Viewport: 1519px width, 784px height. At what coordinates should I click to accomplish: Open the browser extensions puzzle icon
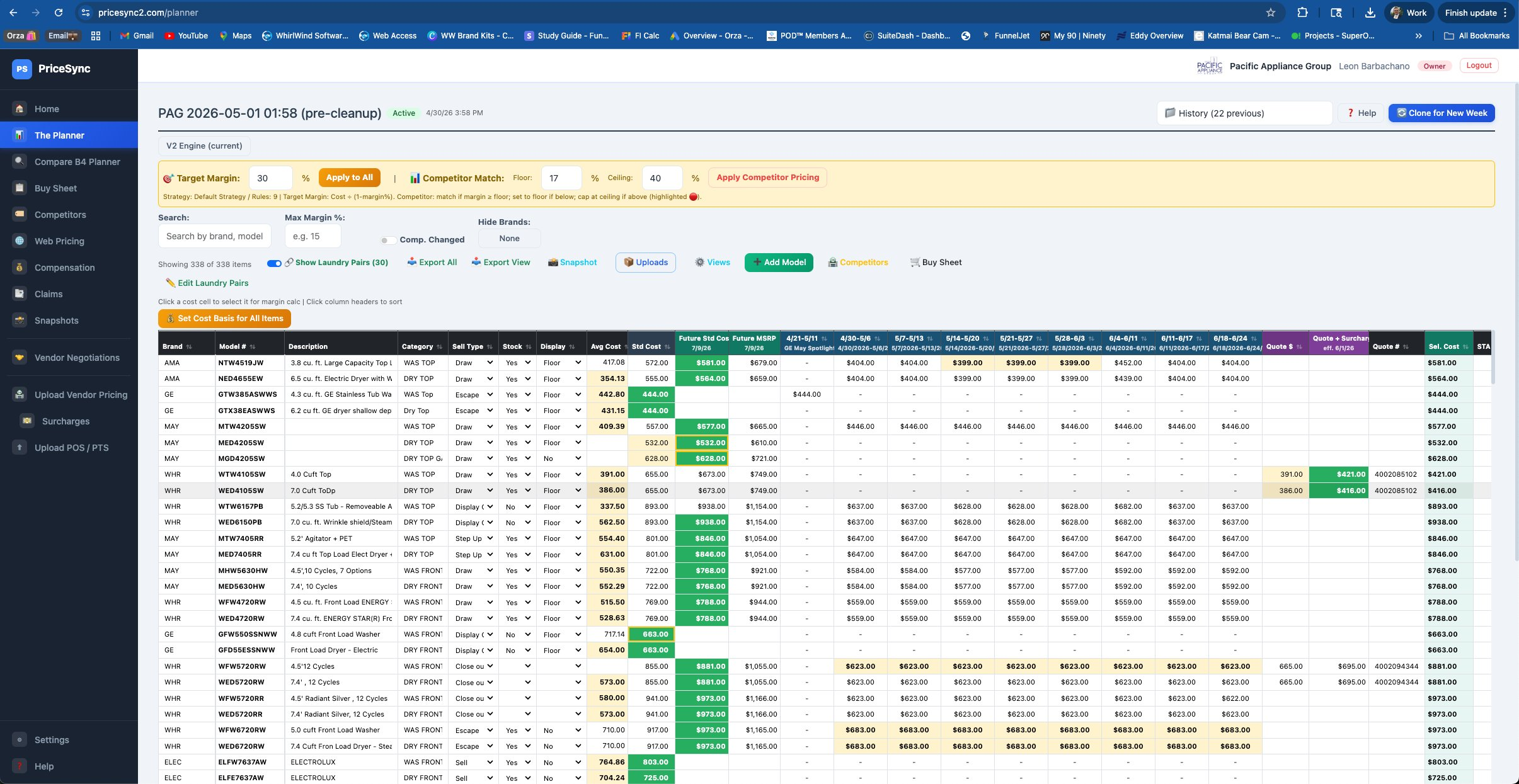click(x=1303, y=13)
